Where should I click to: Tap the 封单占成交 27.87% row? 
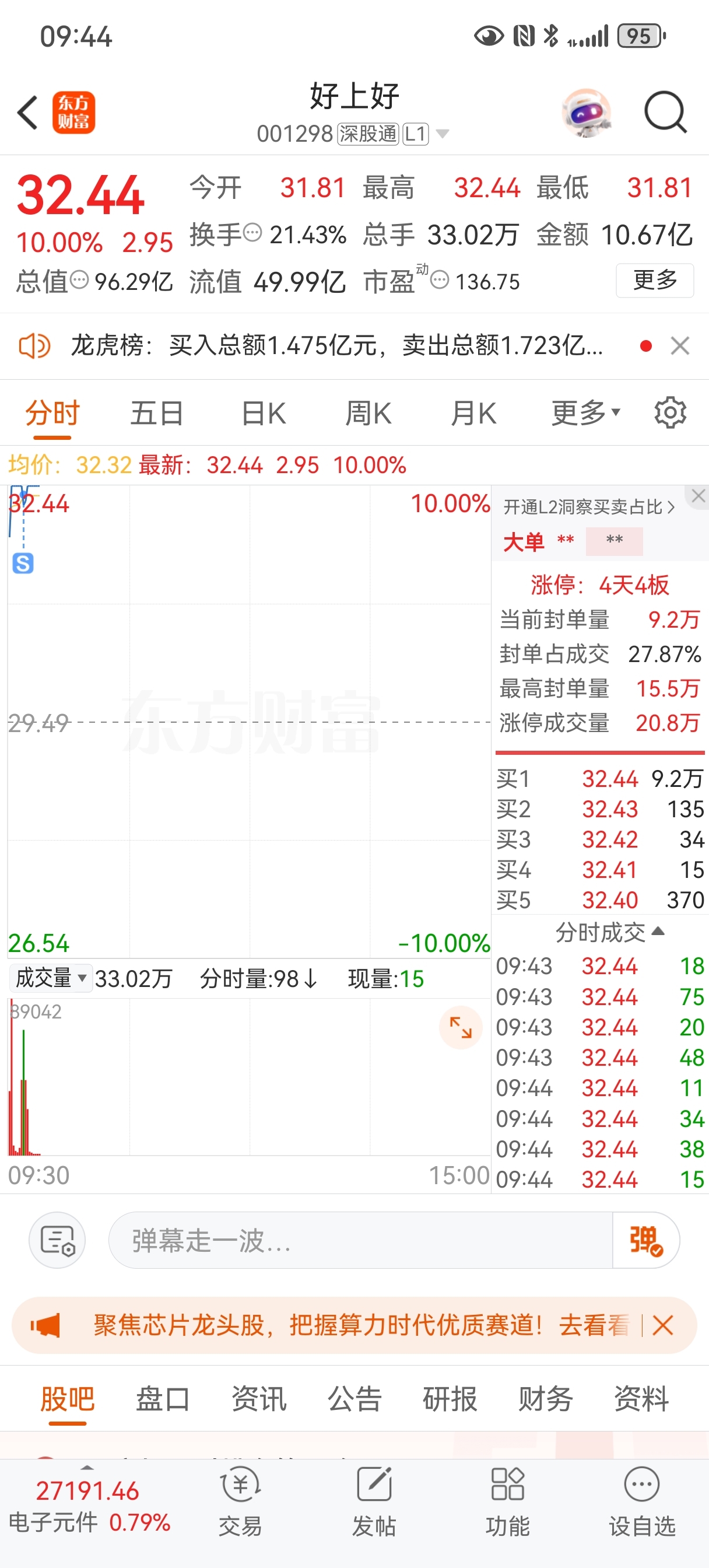point(599,654)
